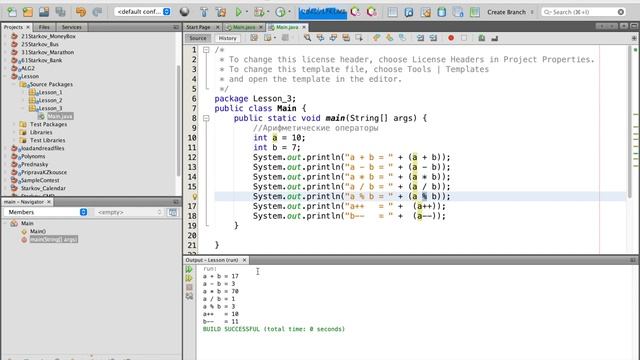Toggle the Navigator filter button beside empty combo
Viewport: 640px width, 360px height.
click(173, 212)
